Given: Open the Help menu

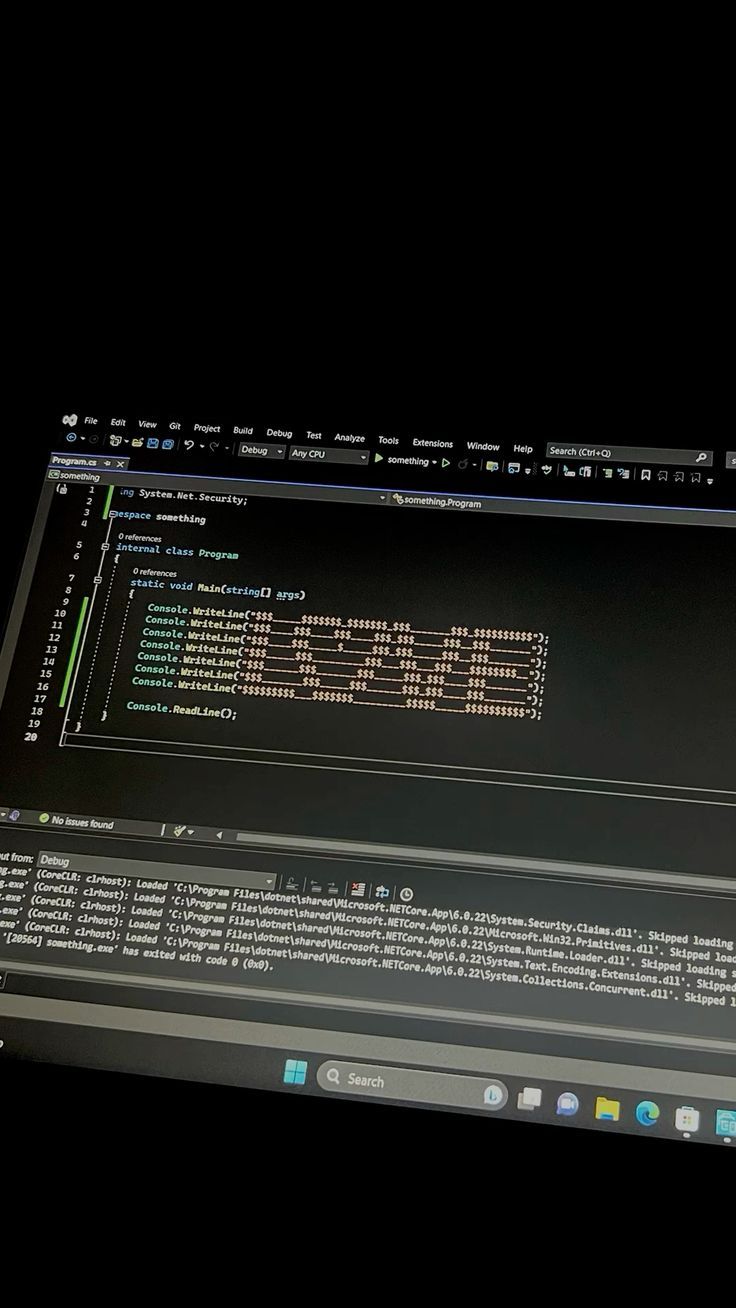Looking at the screenshot, I should pos(523,448).
